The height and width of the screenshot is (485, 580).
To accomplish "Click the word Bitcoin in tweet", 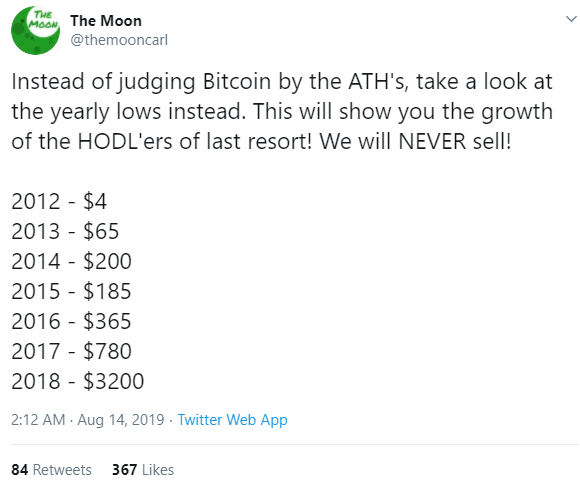I will (237, 81).
